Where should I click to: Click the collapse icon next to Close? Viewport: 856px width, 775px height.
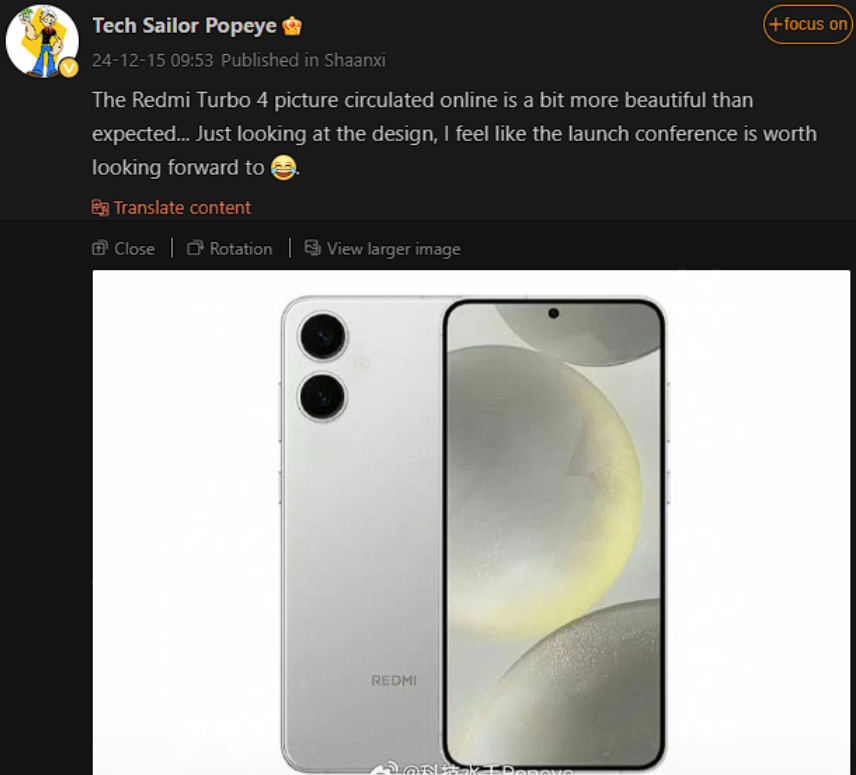100,248
